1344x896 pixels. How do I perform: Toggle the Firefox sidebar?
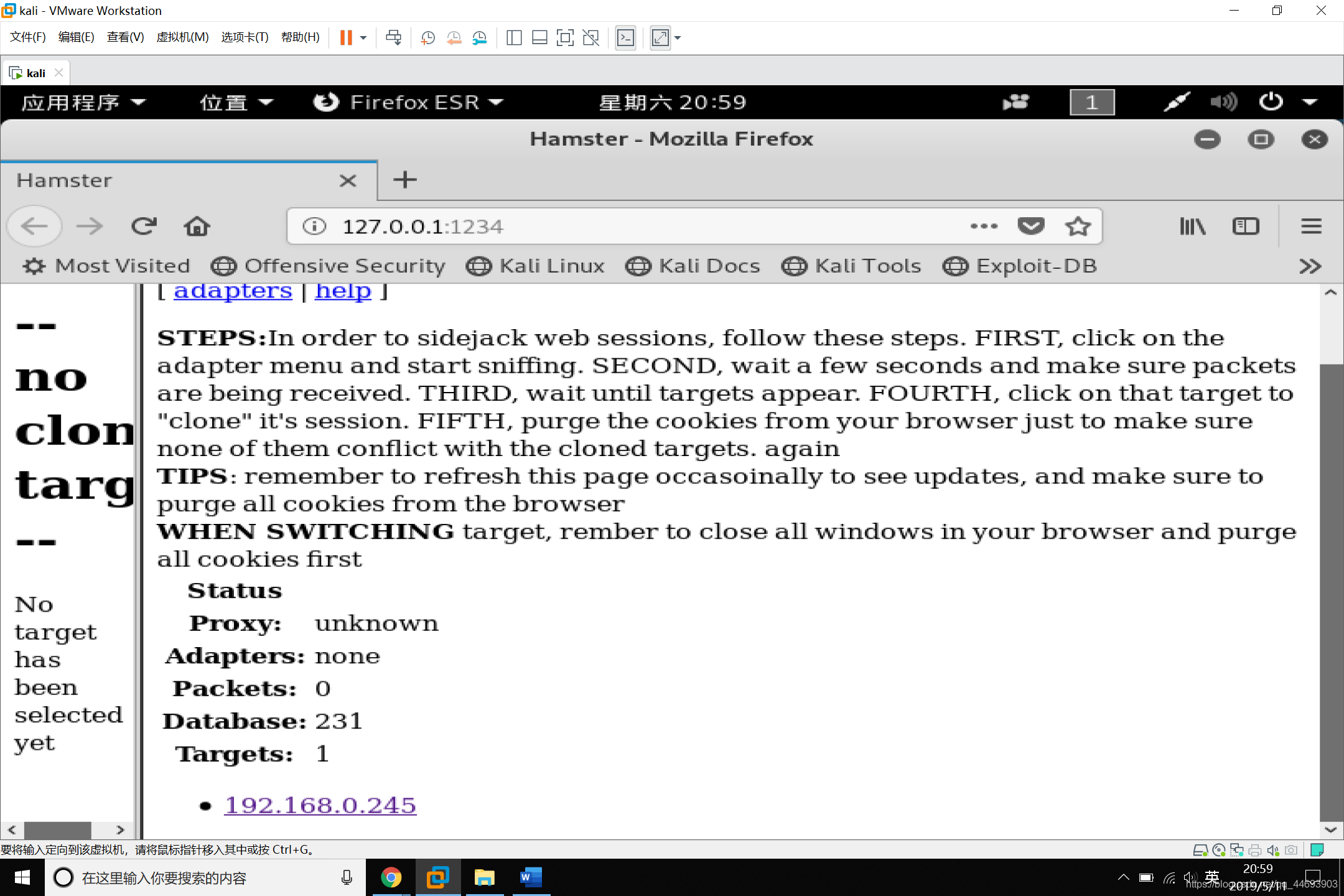point(1246,226)
